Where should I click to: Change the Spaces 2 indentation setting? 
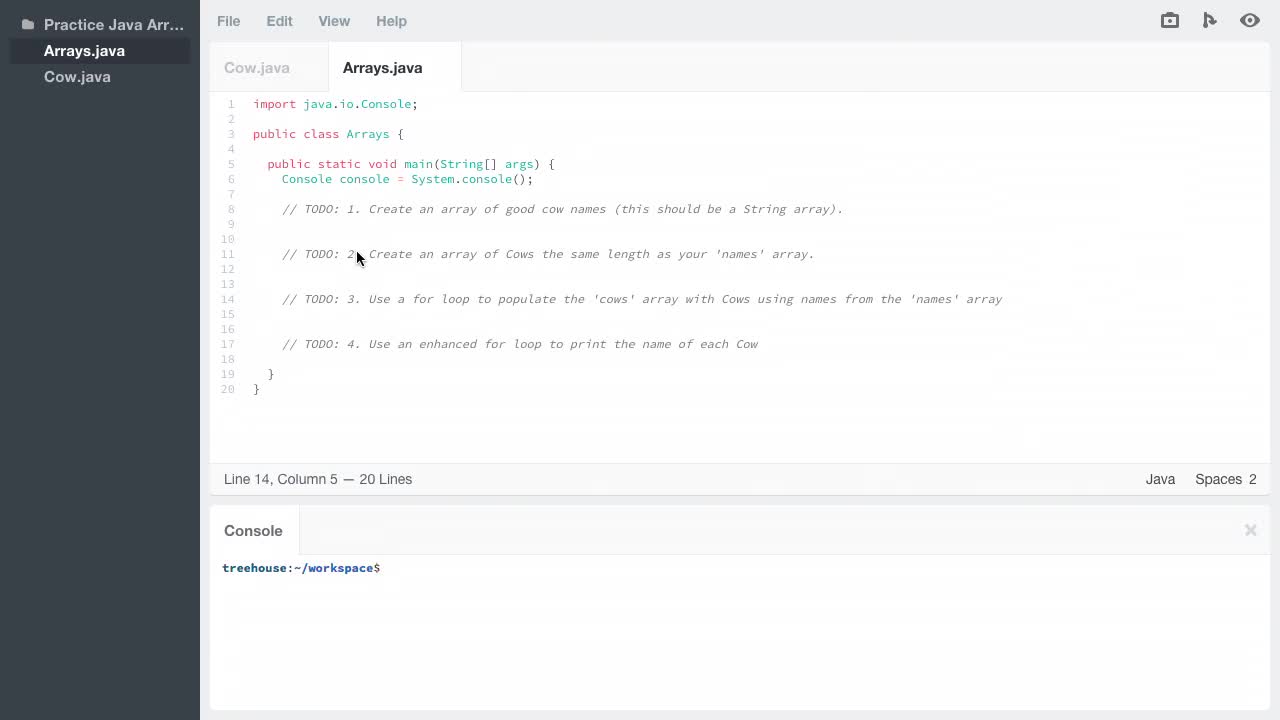click(x=1225, y=479)
